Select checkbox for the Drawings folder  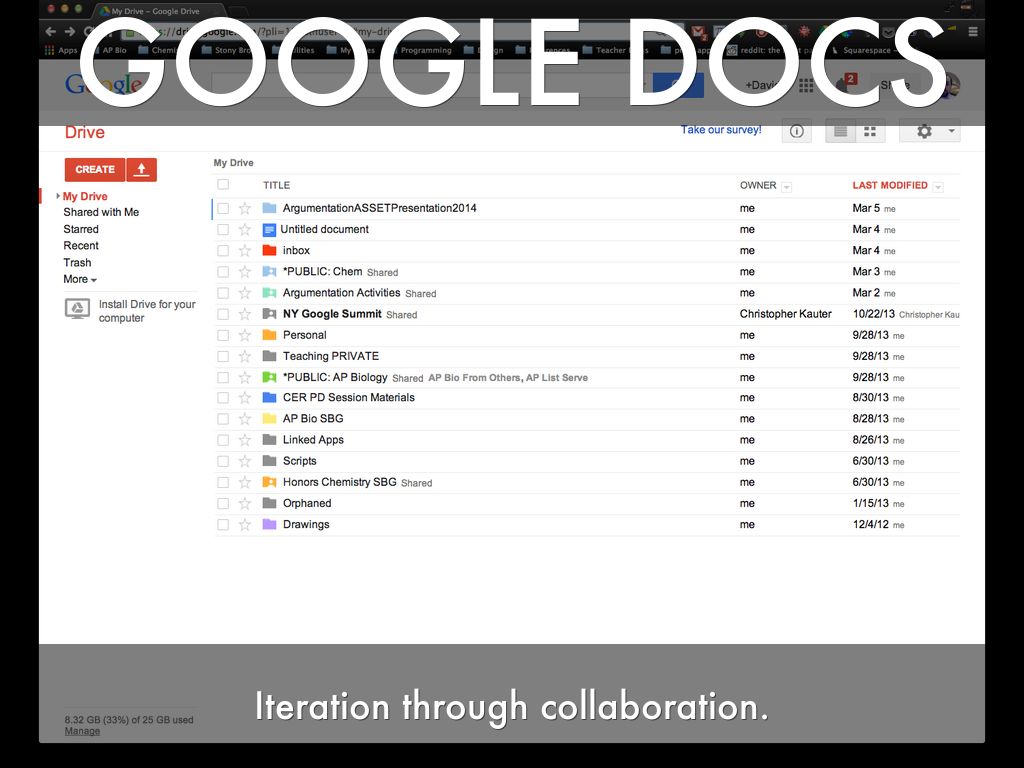coord(223,525)
